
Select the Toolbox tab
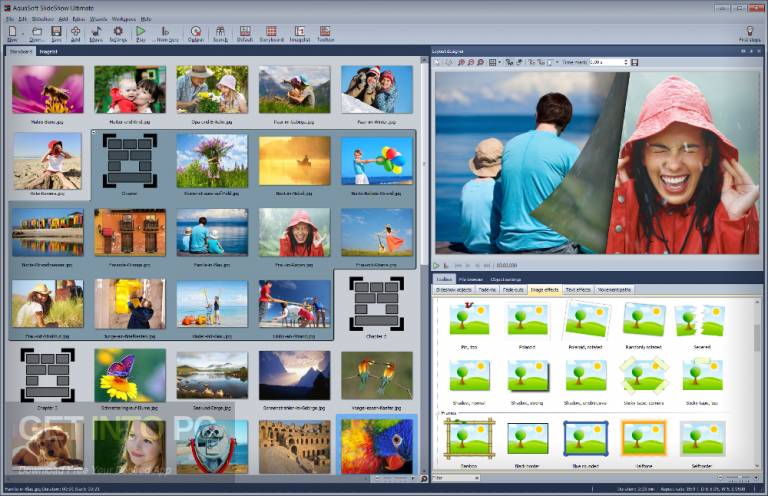point(444,279)
